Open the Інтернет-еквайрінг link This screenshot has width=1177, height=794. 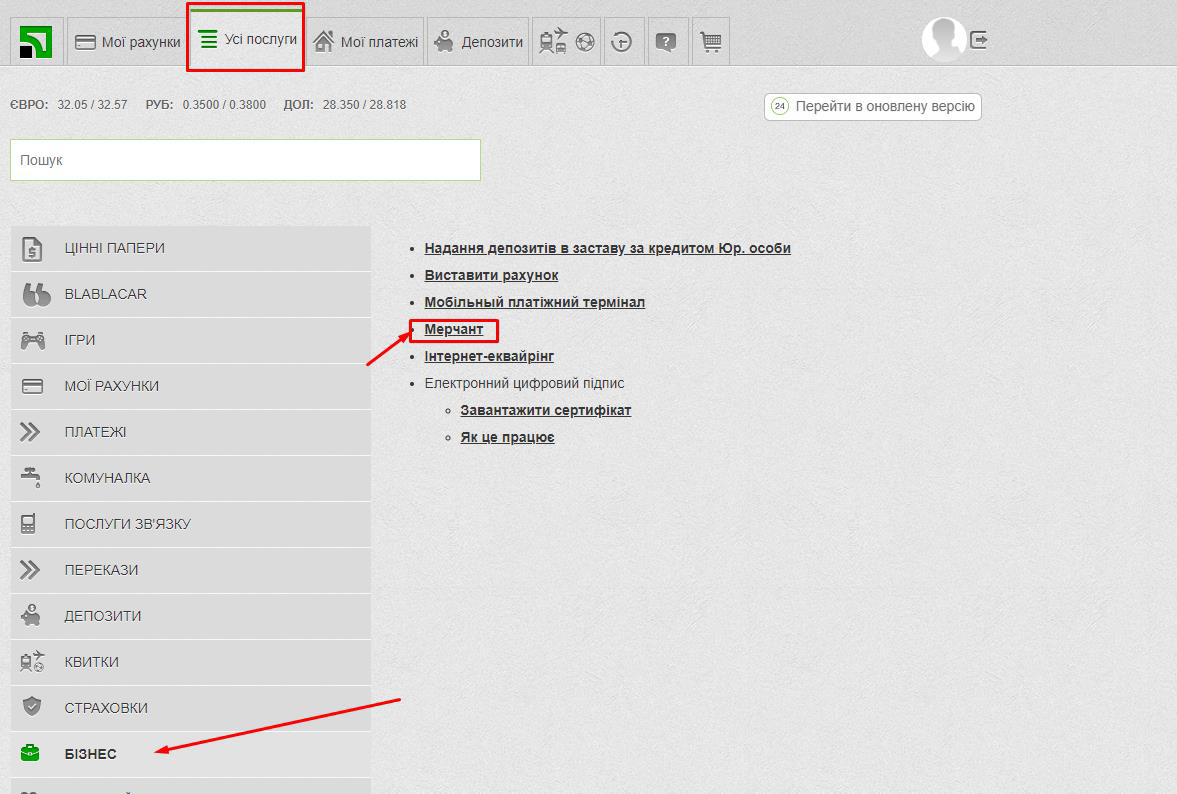pyautogui.click(x=489, y=356)
